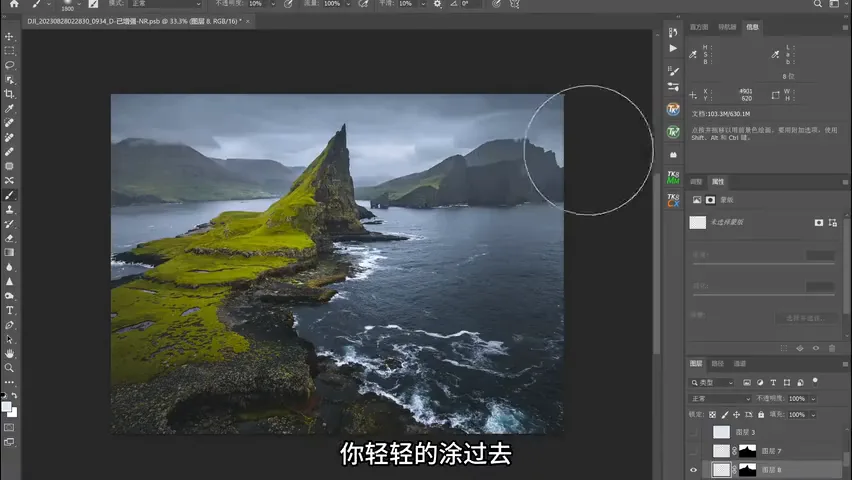Image resolution: width=852 pixels, height=480 pixels.
Task: Open the Brush Settings panel icon
Action: 673,71
